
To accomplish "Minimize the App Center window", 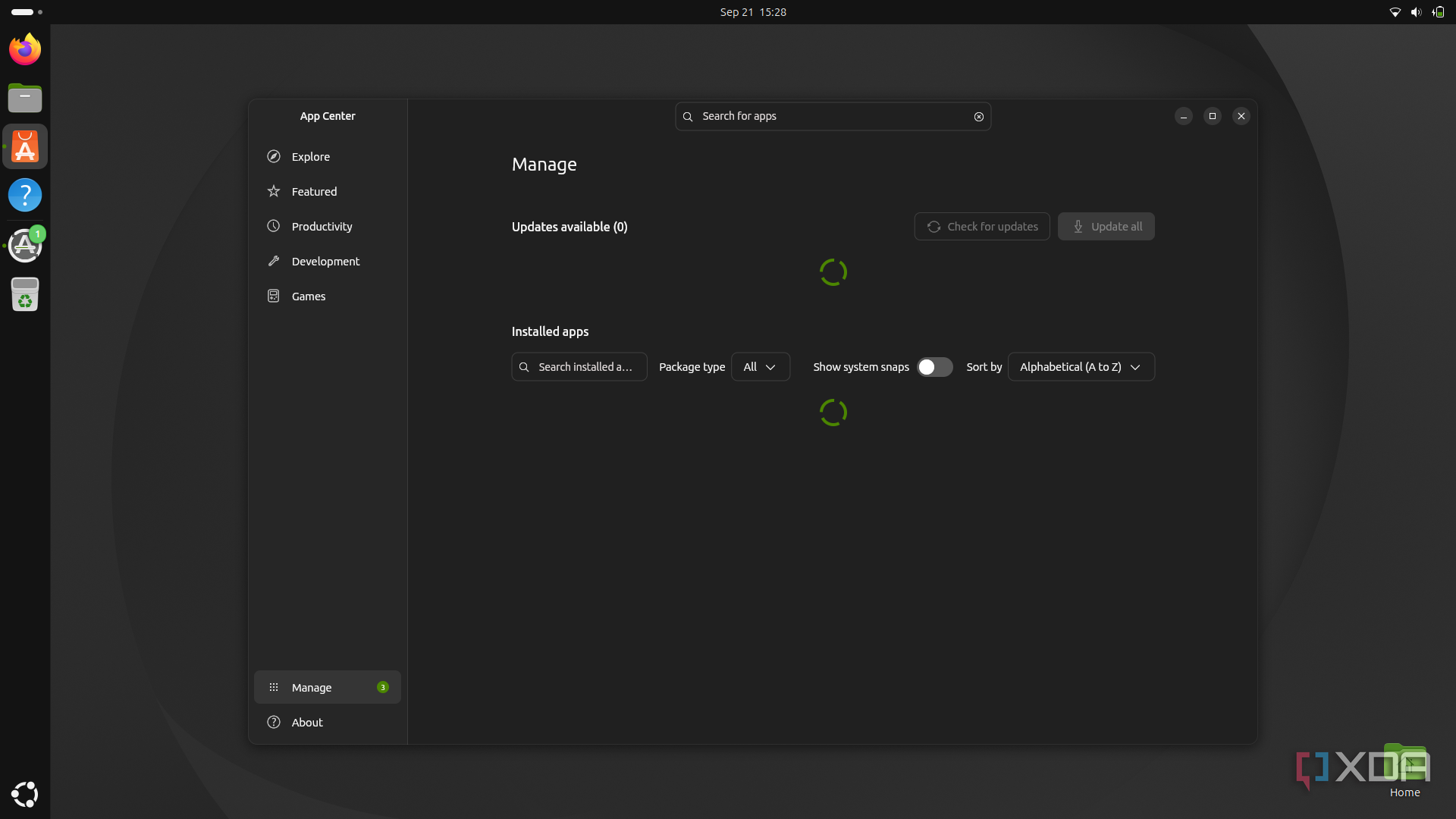I will [1184, 116].
